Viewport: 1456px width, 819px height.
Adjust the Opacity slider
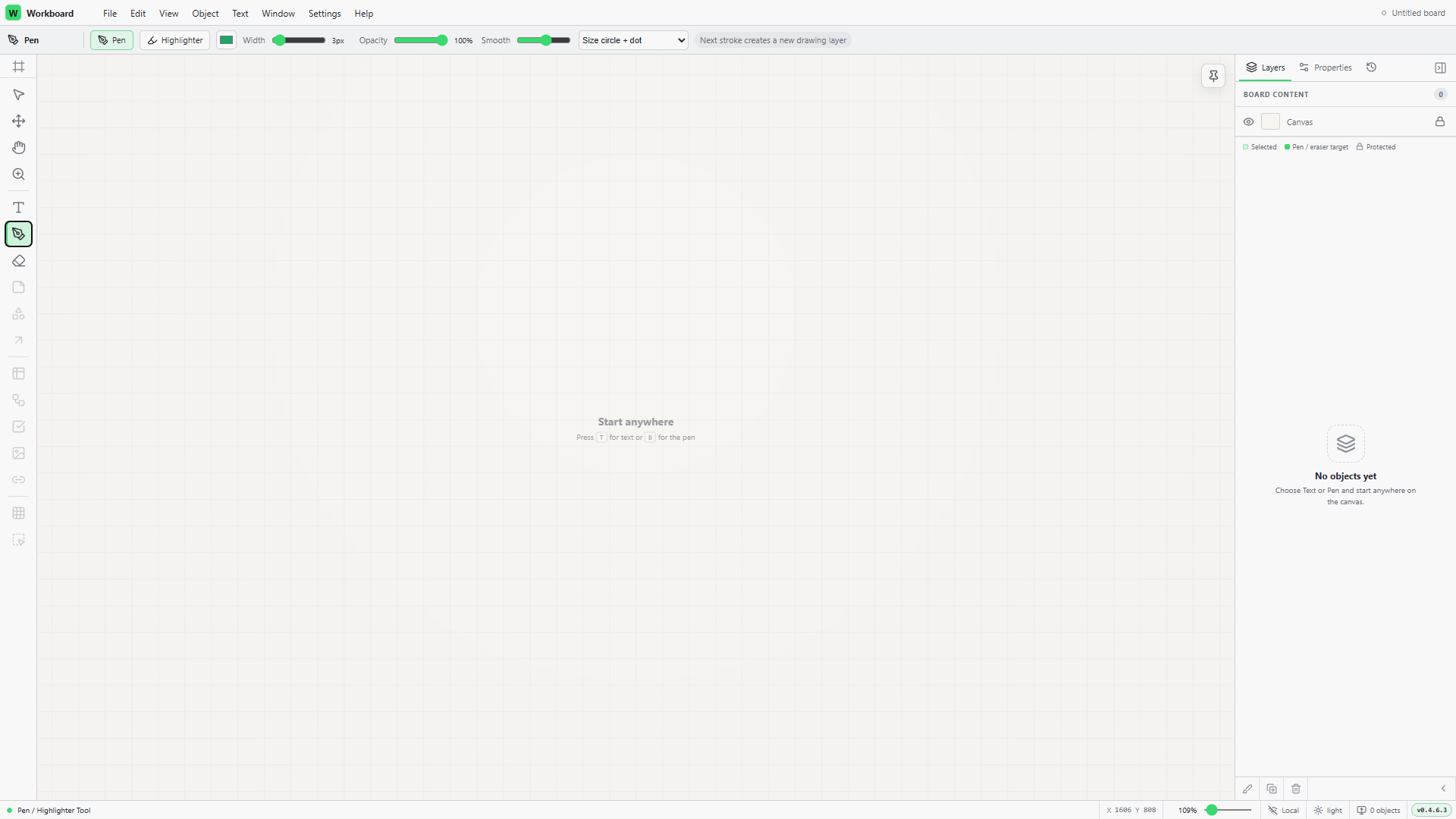421,40
